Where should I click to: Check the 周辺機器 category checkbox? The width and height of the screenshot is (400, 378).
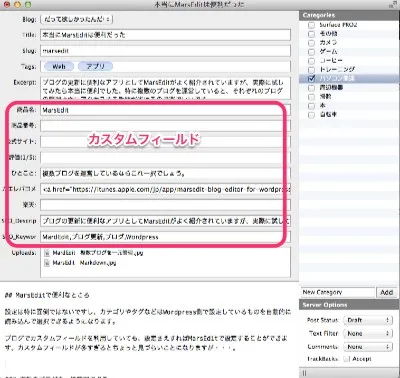click(311, 88)
